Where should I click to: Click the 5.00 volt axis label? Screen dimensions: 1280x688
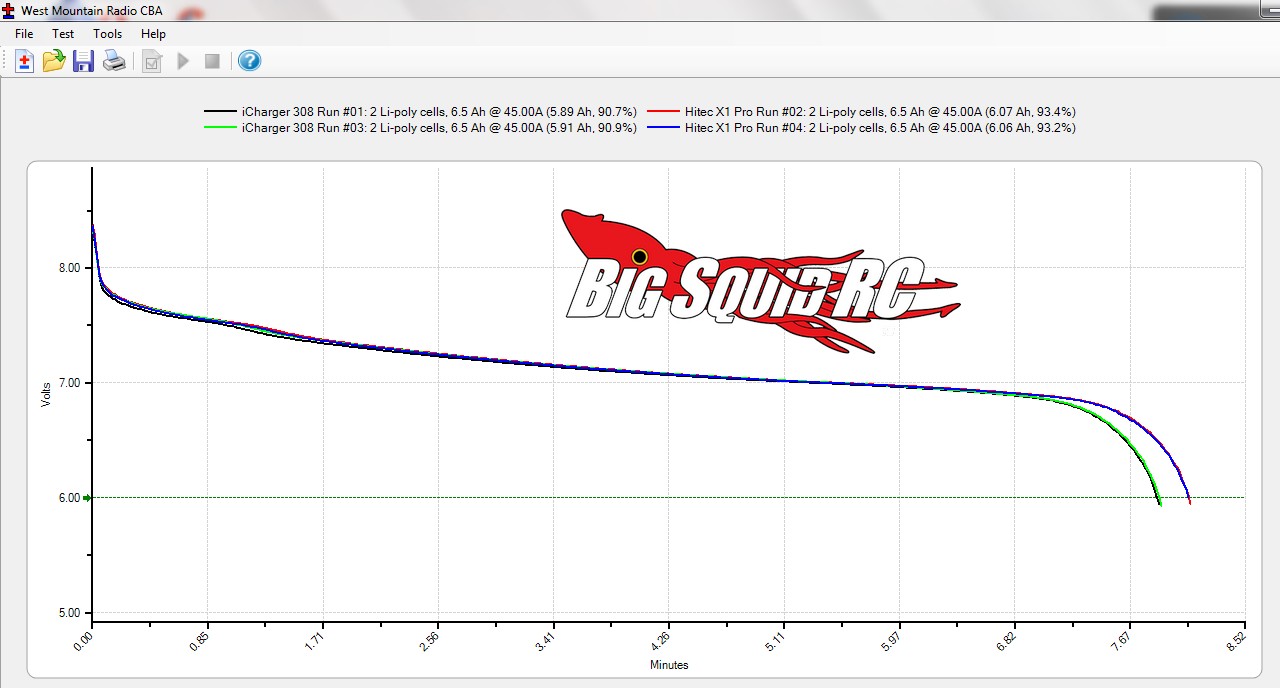(69, 613)
